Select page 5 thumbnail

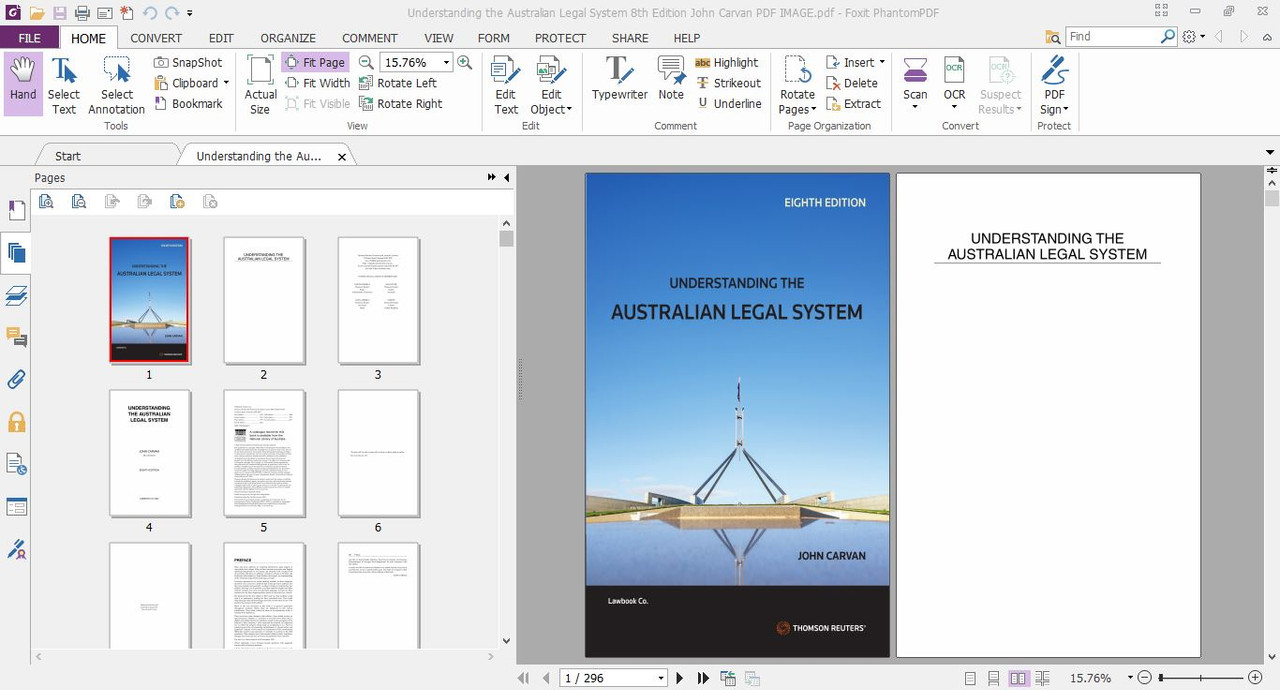264,453
